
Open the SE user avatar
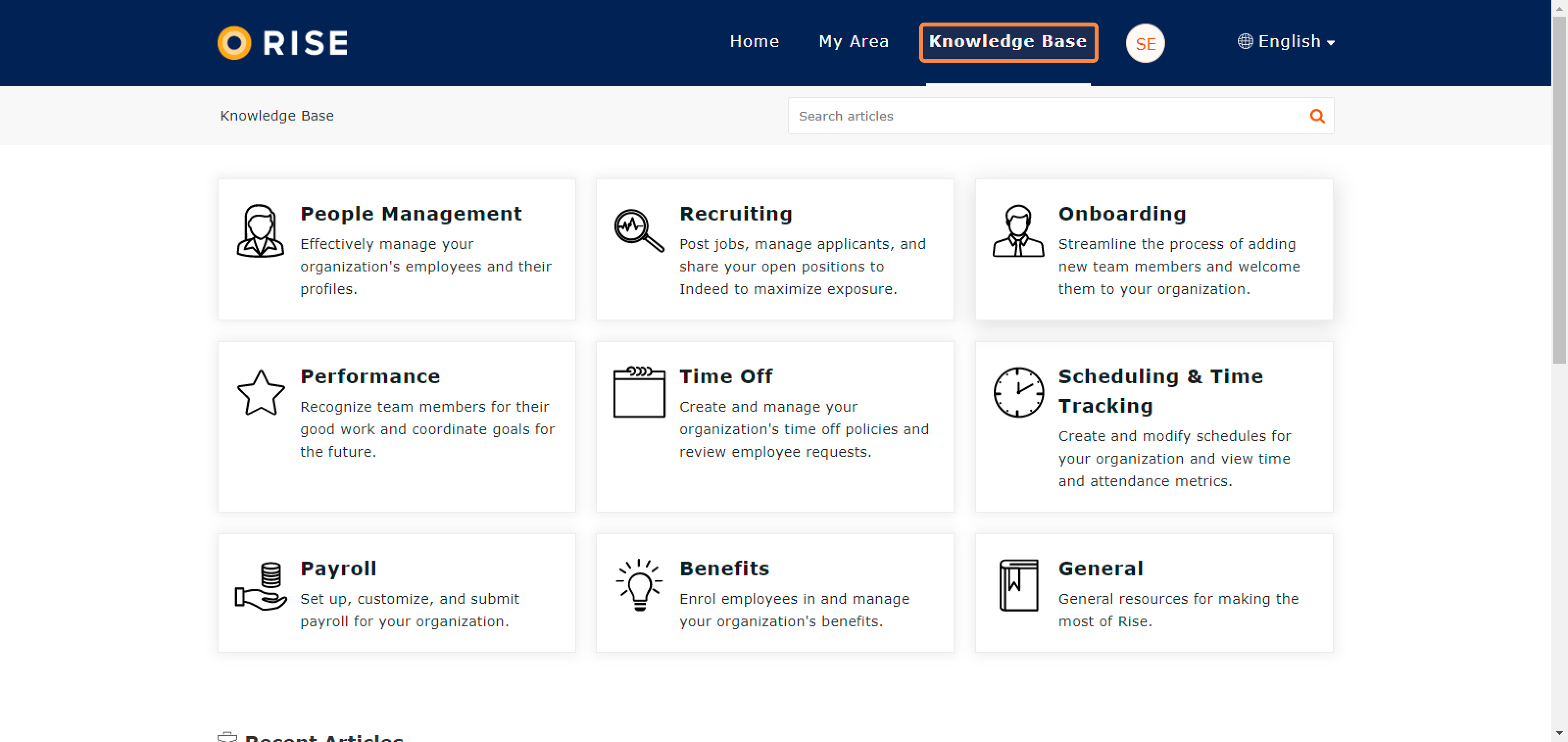click(1145, 43)
